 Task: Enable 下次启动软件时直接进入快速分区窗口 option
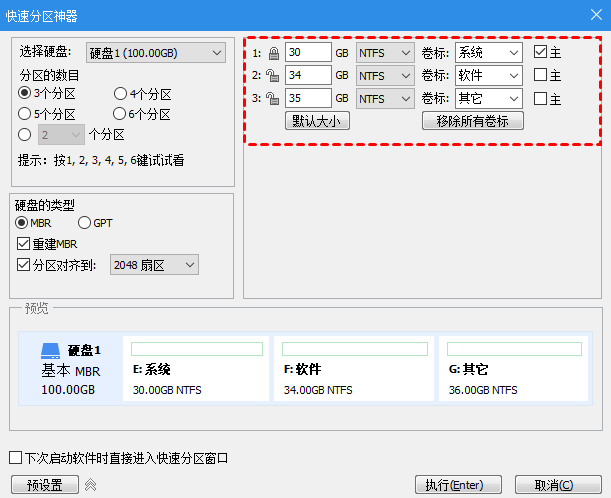(x=15, y=458)
